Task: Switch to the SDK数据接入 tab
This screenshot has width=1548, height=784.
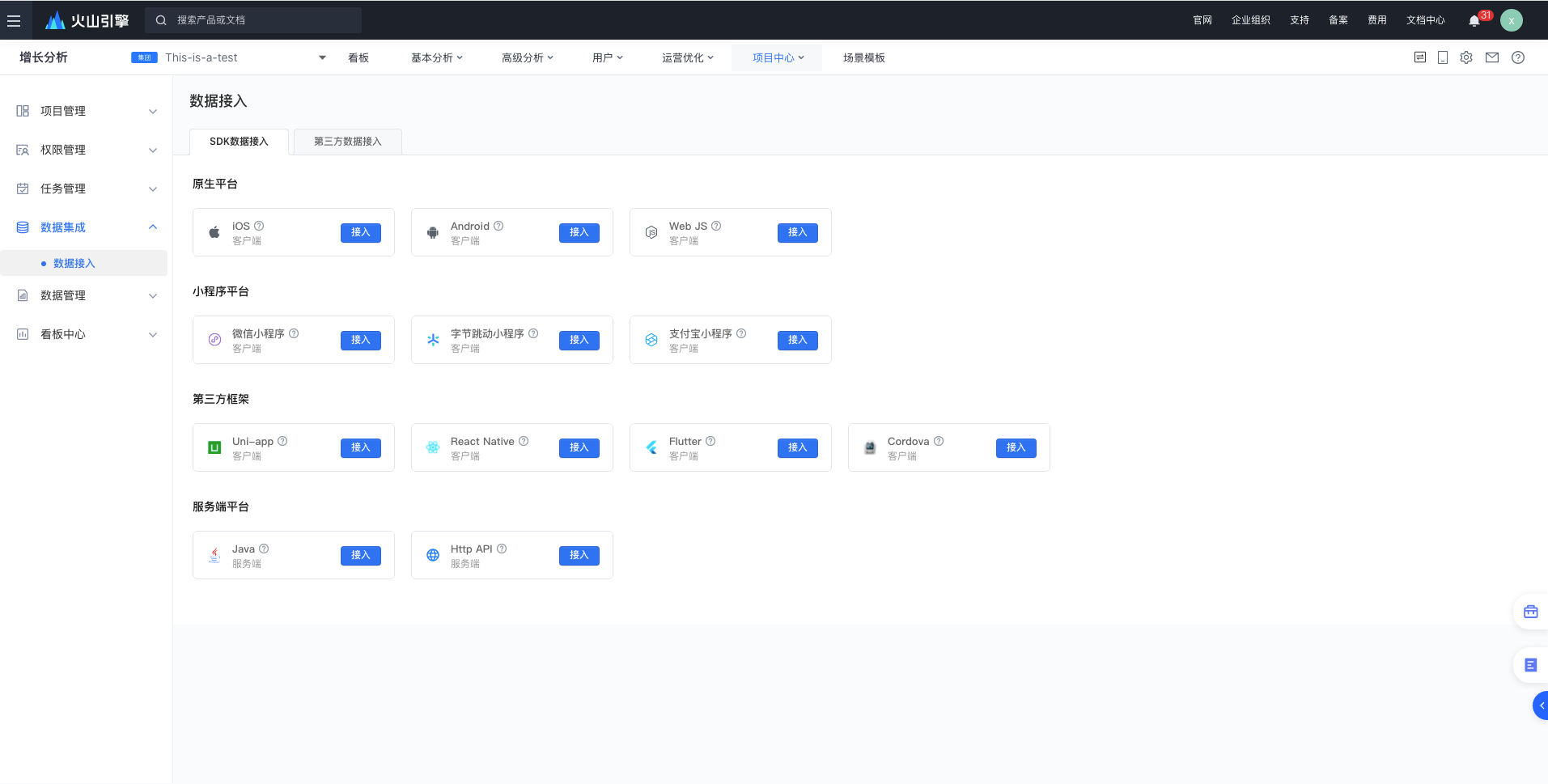Action: click(x=239, y=142)
